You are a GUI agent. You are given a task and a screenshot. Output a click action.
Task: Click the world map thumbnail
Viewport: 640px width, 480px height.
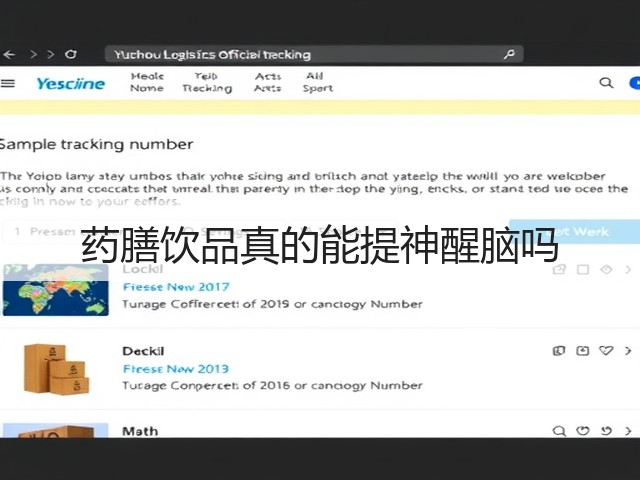point(56,290)
